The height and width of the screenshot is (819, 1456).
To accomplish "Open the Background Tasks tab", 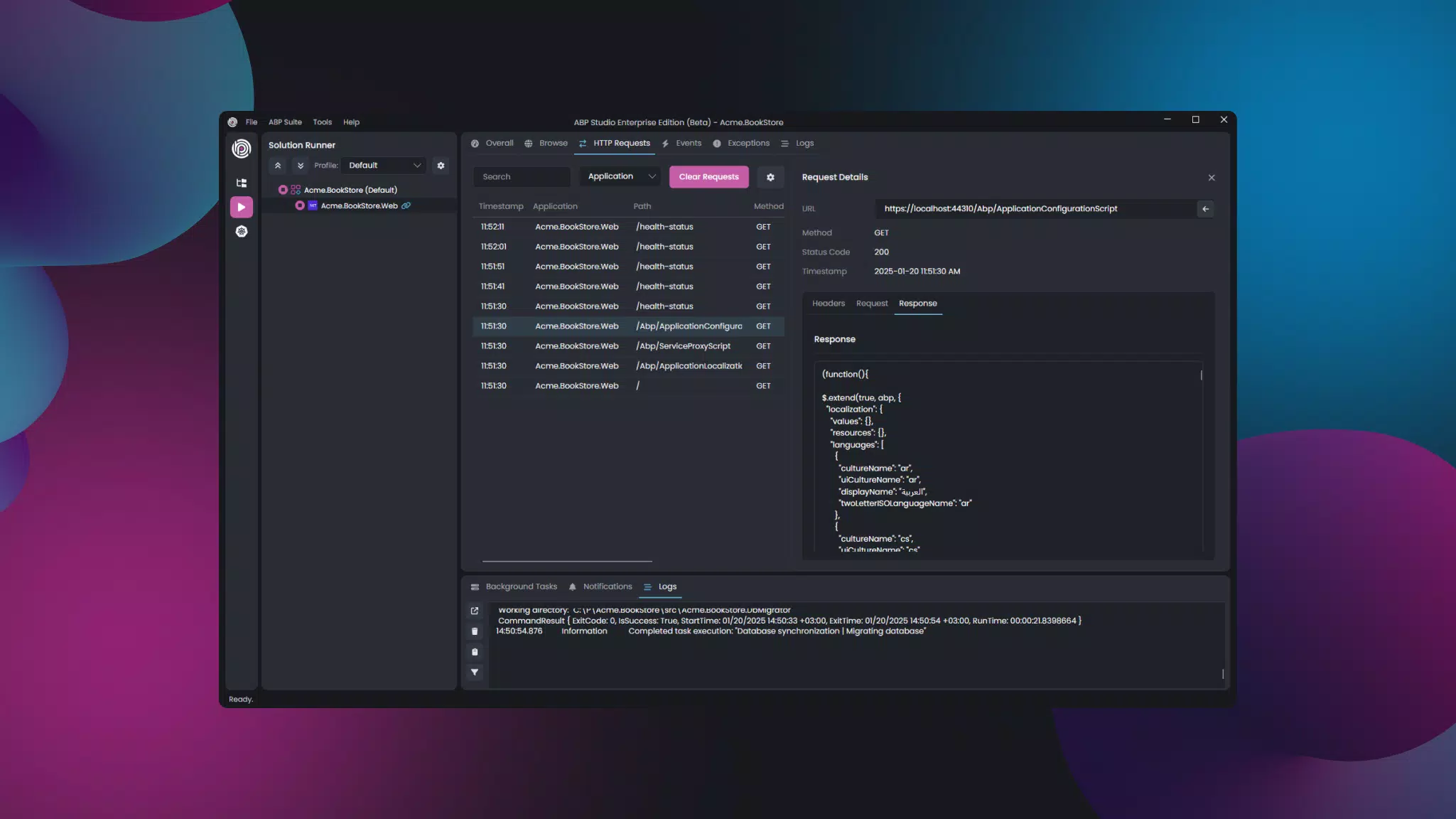I will tap(514, 587).
